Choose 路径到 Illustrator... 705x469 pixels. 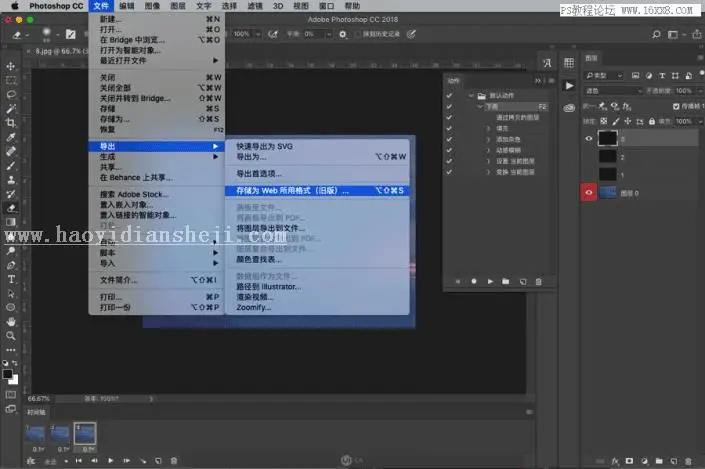(x=317, y=286)
